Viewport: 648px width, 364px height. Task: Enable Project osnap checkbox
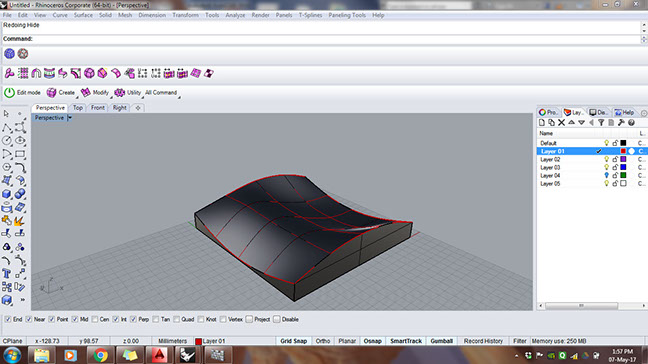click(x=249, y=319)
